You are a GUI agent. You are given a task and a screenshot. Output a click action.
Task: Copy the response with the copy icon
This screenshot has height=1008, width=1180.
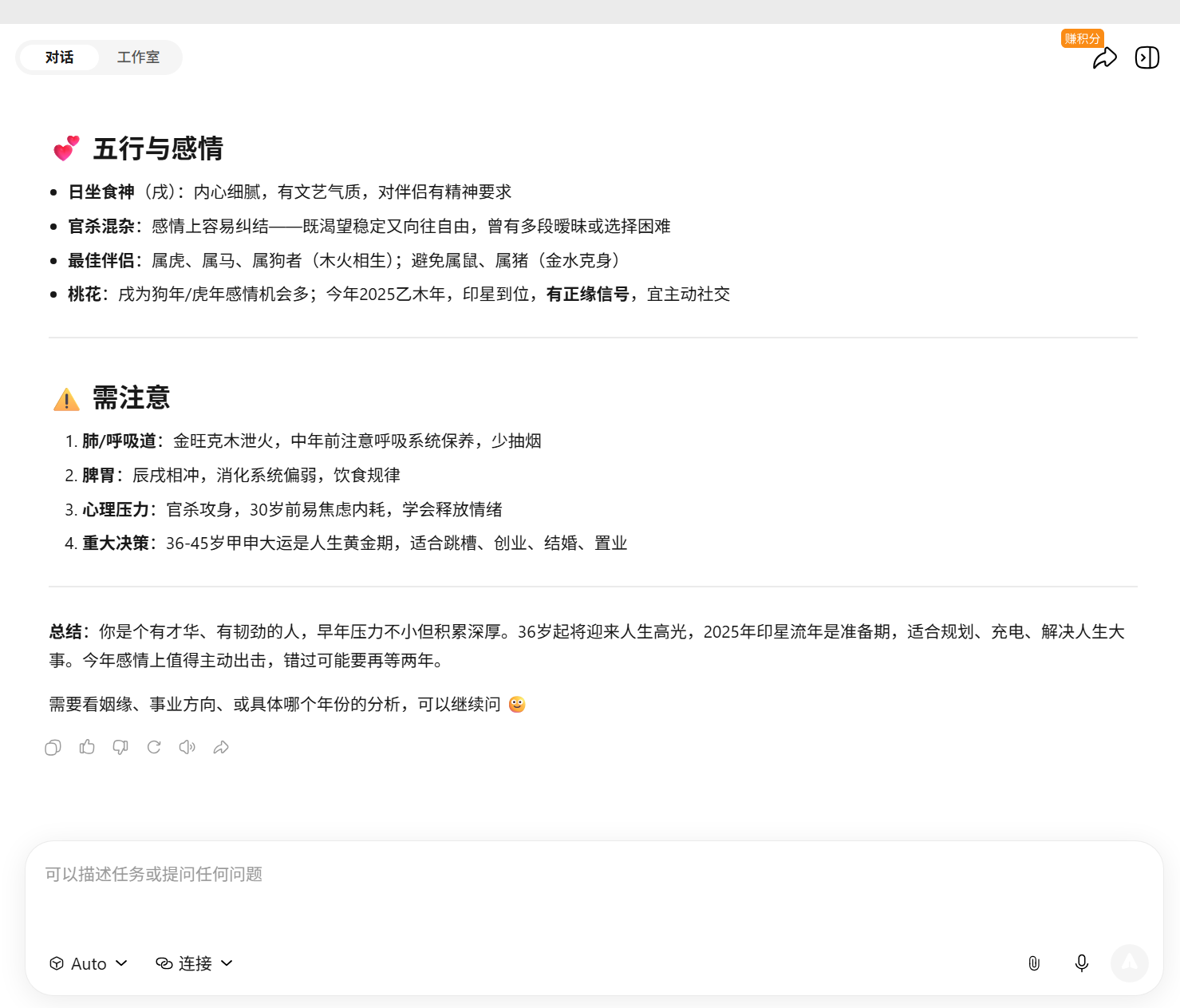coord(53,747)
